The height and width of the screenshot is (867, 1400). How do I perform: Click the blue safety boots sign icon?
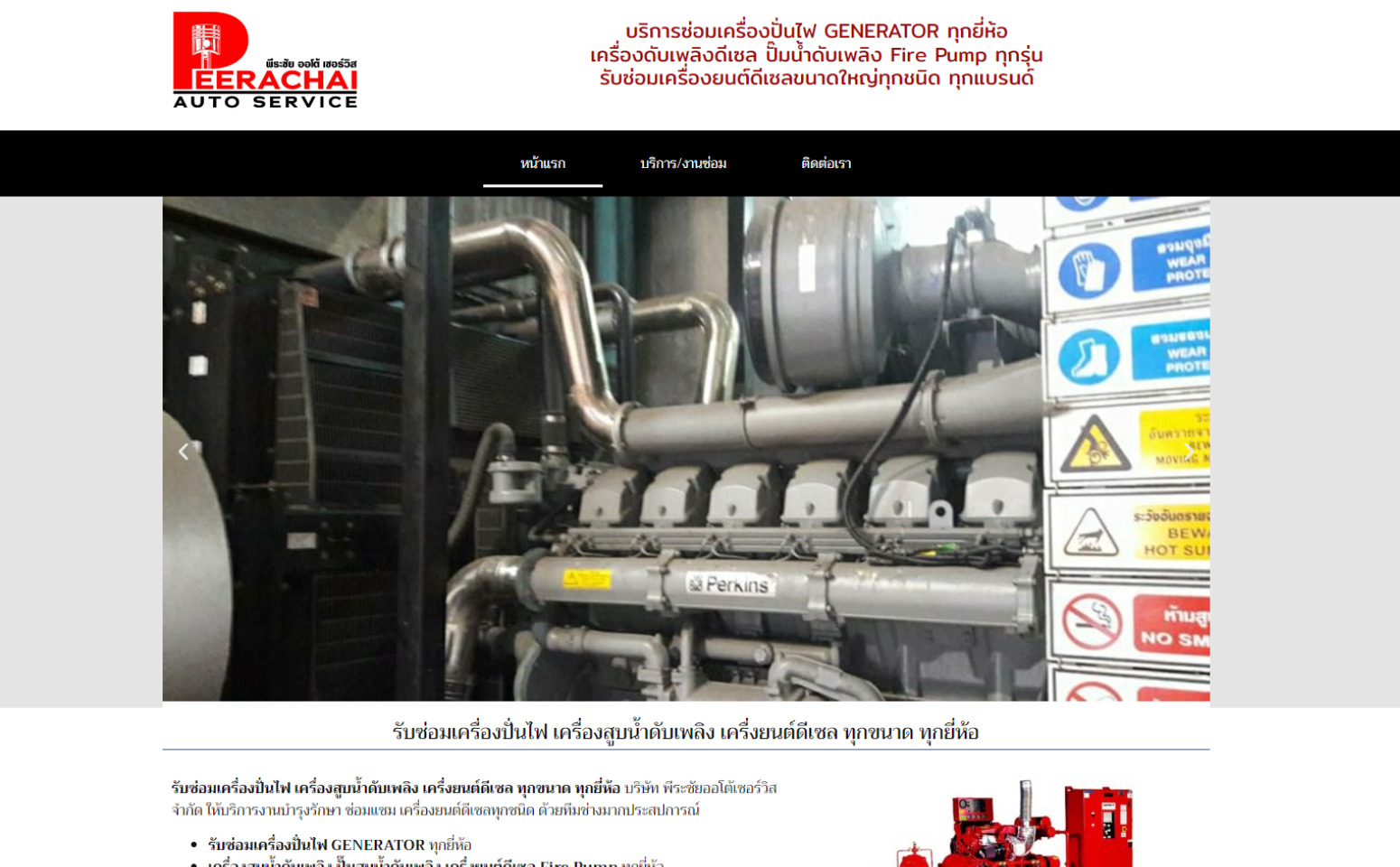click(1088, 356)
